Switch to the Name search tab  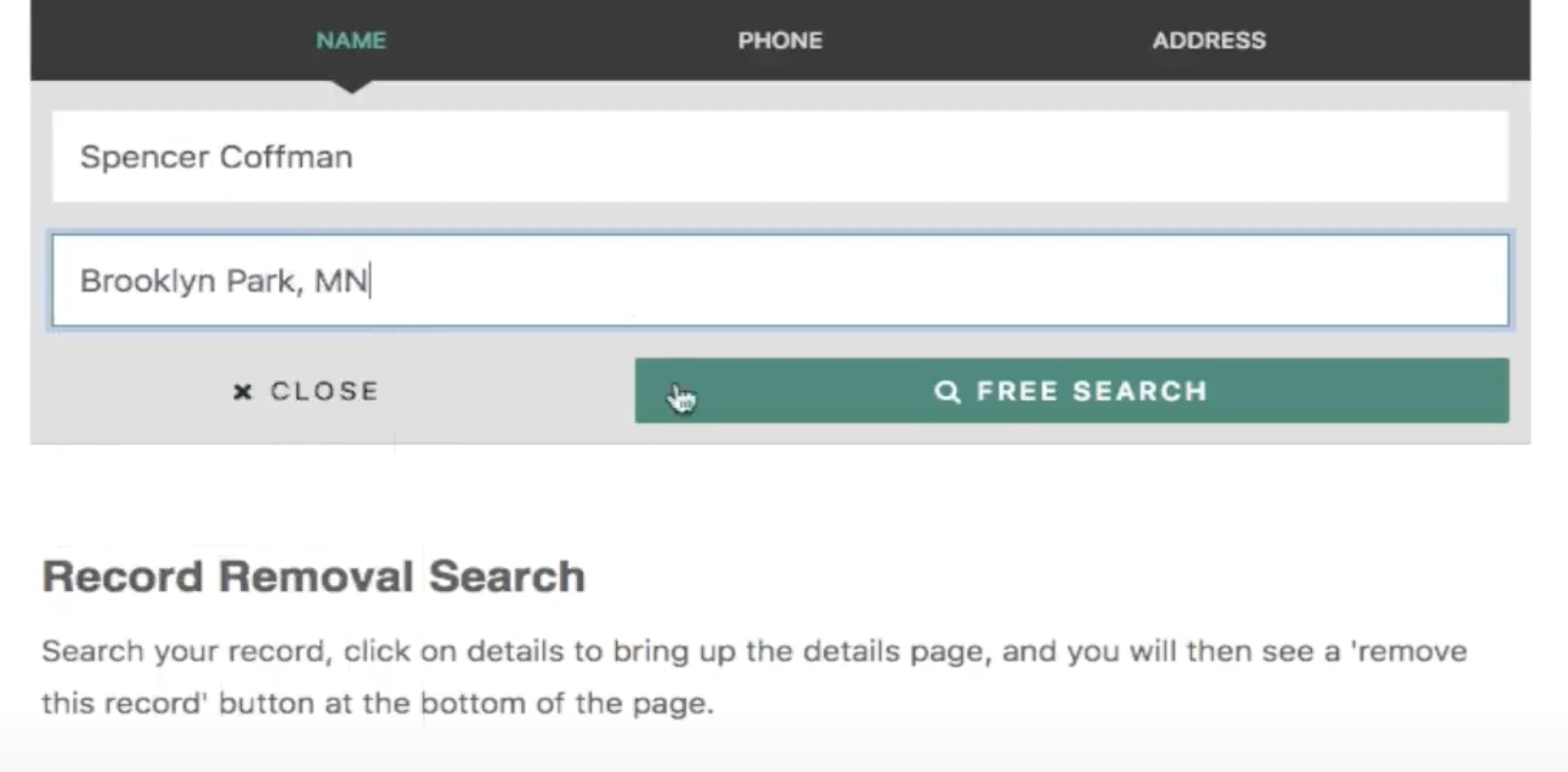click(352, 40)
